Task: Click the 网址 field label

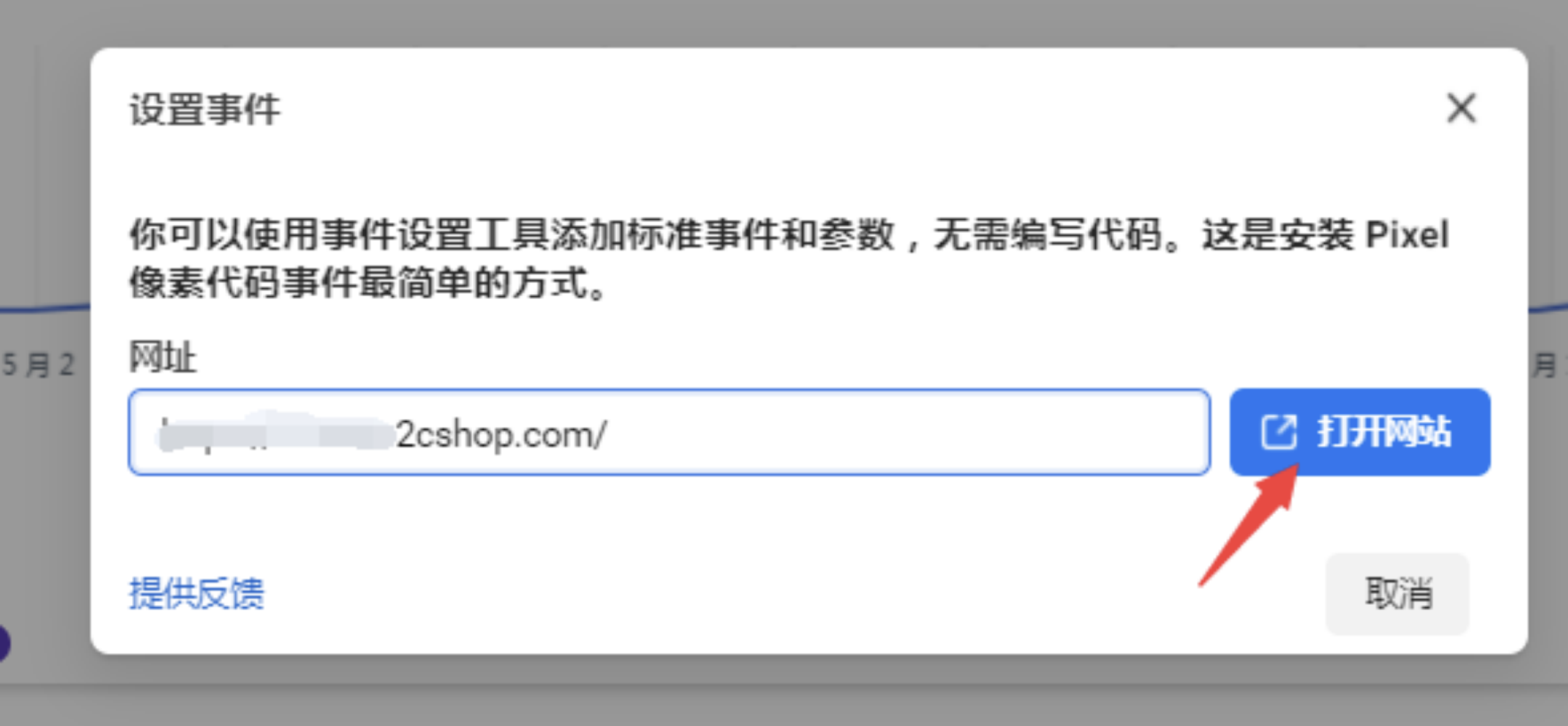Action: tap(162, 356)
